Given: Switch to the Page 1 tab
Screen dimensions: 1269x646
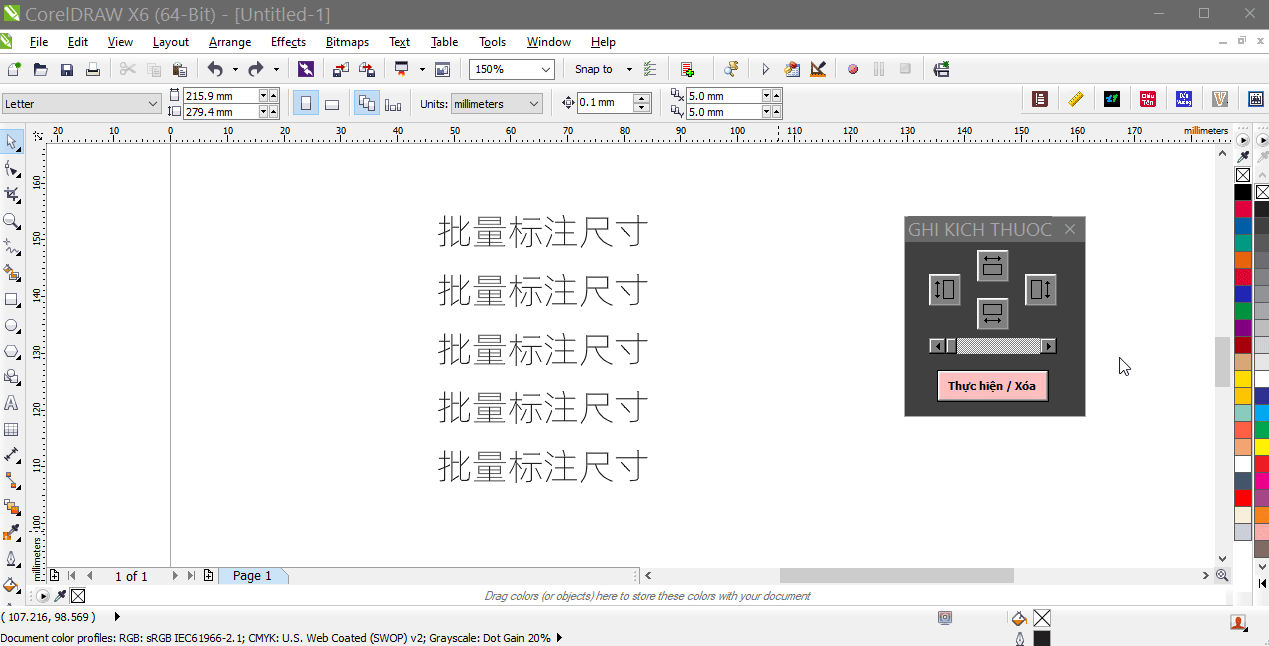Looking at the screenshot, I should tap(252, 576).
